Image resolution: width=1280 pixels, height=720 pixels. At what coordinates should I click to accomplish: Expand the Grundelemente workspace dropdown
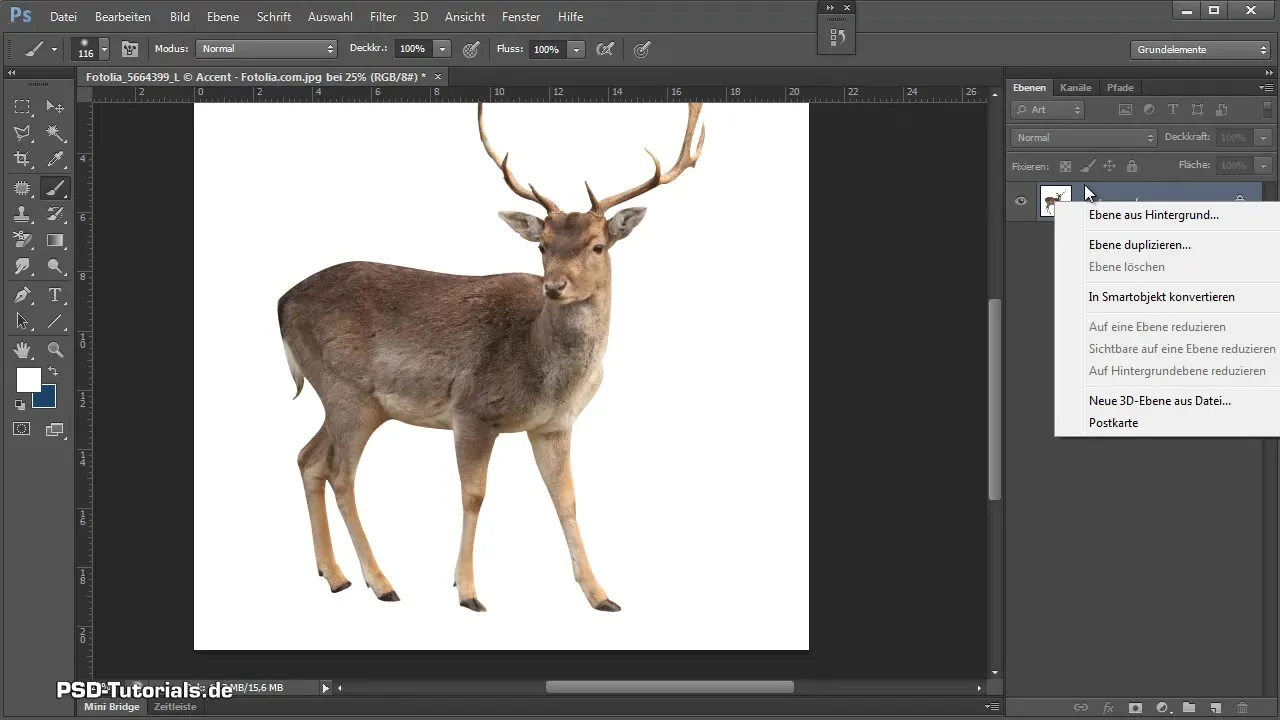coord(1201,49)
